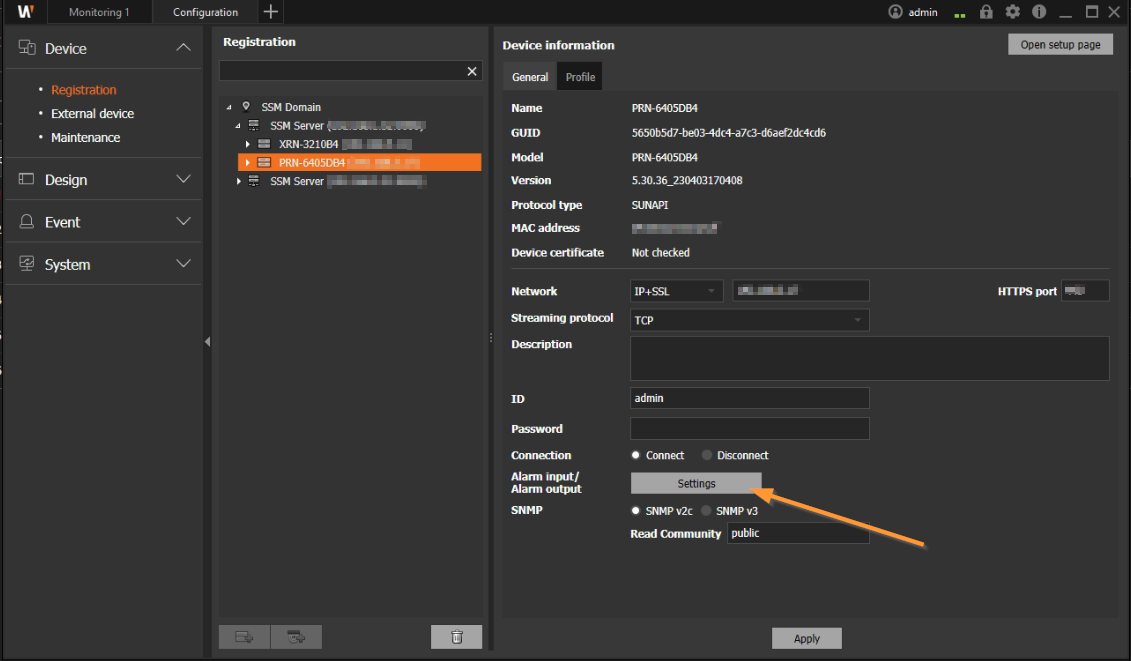Viewport: 1131px width, 661px height.
Task: Click the Wisenet W logo icon
Action: [25, 12]
